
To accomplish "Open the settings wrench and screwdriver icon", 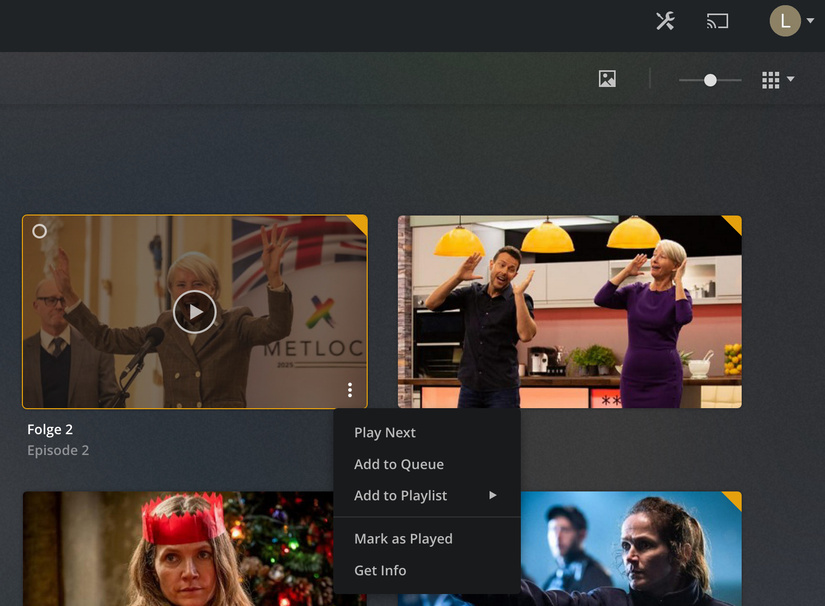I will coord(665,21).
